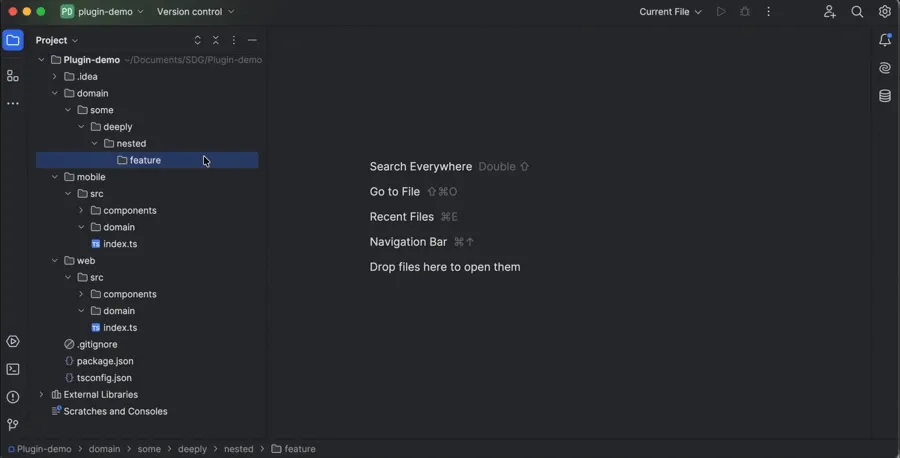900x458 pixels.
Task: Open the Version control menu
Action: [x=195, y=12]
